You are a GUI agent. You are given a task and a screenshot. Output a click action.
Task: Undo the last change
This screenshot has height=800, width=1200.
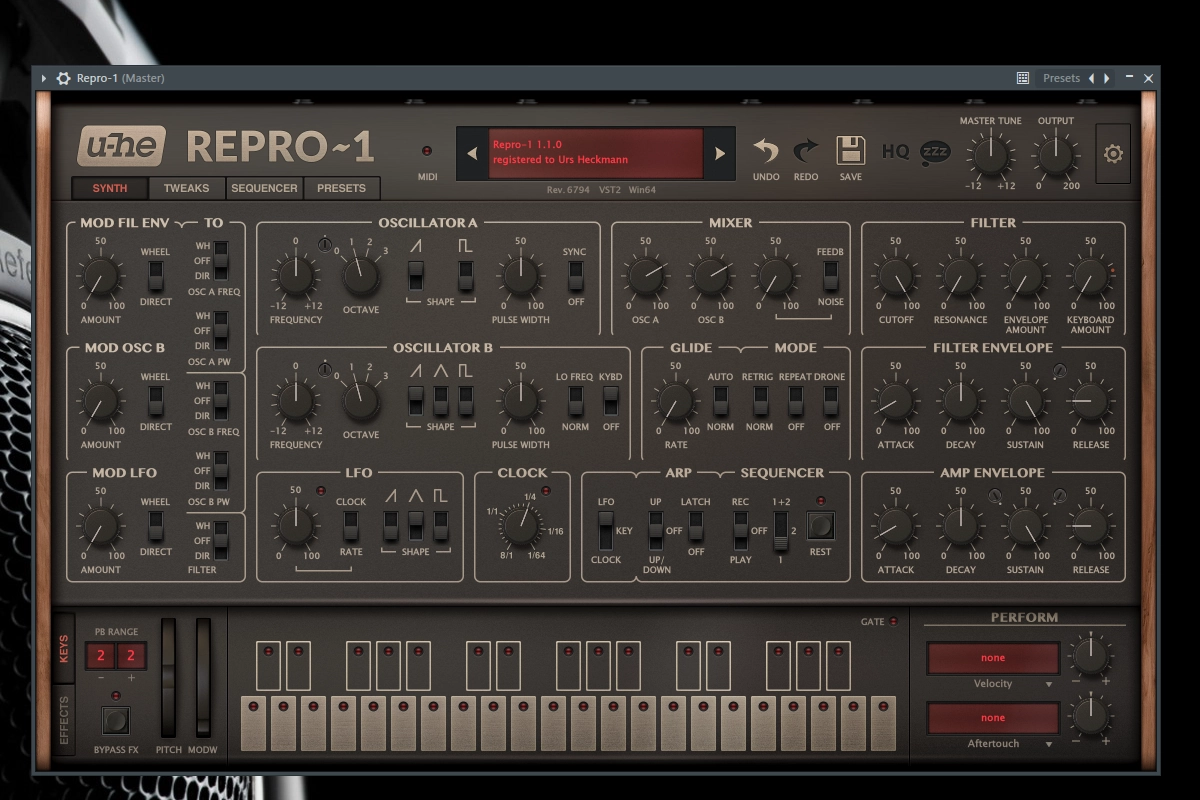(x=766, y=151)
